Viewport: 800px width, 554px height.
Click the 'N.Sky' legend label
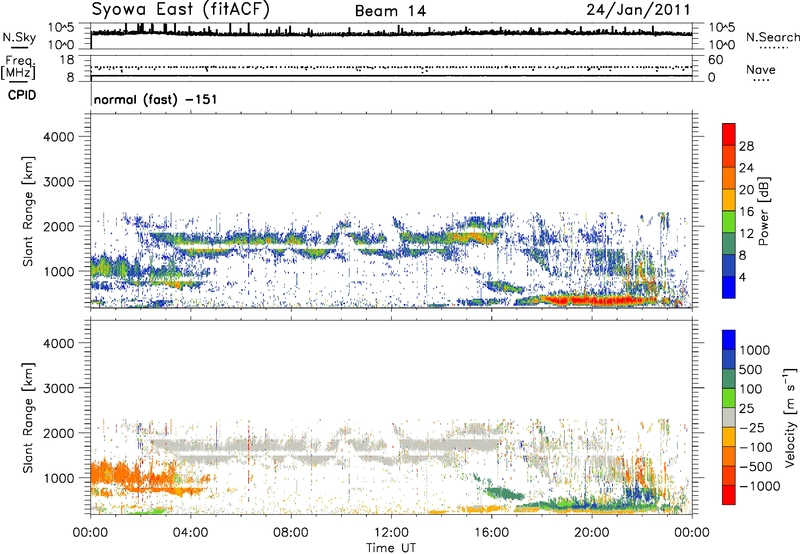(x=19, y=37)
